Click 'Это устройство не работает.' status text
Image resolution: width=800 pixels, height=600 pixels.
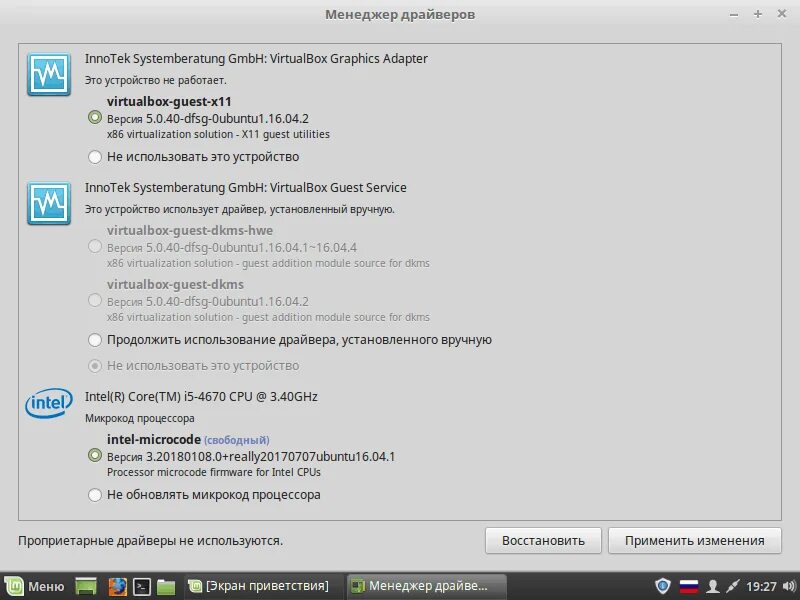click(156, 80)
